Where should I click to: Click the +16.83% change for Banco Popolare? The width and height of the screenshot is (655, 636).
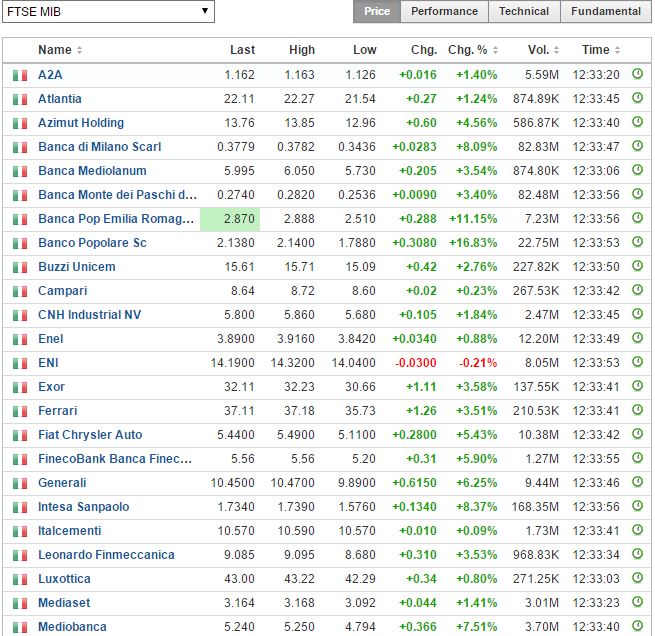473,243
